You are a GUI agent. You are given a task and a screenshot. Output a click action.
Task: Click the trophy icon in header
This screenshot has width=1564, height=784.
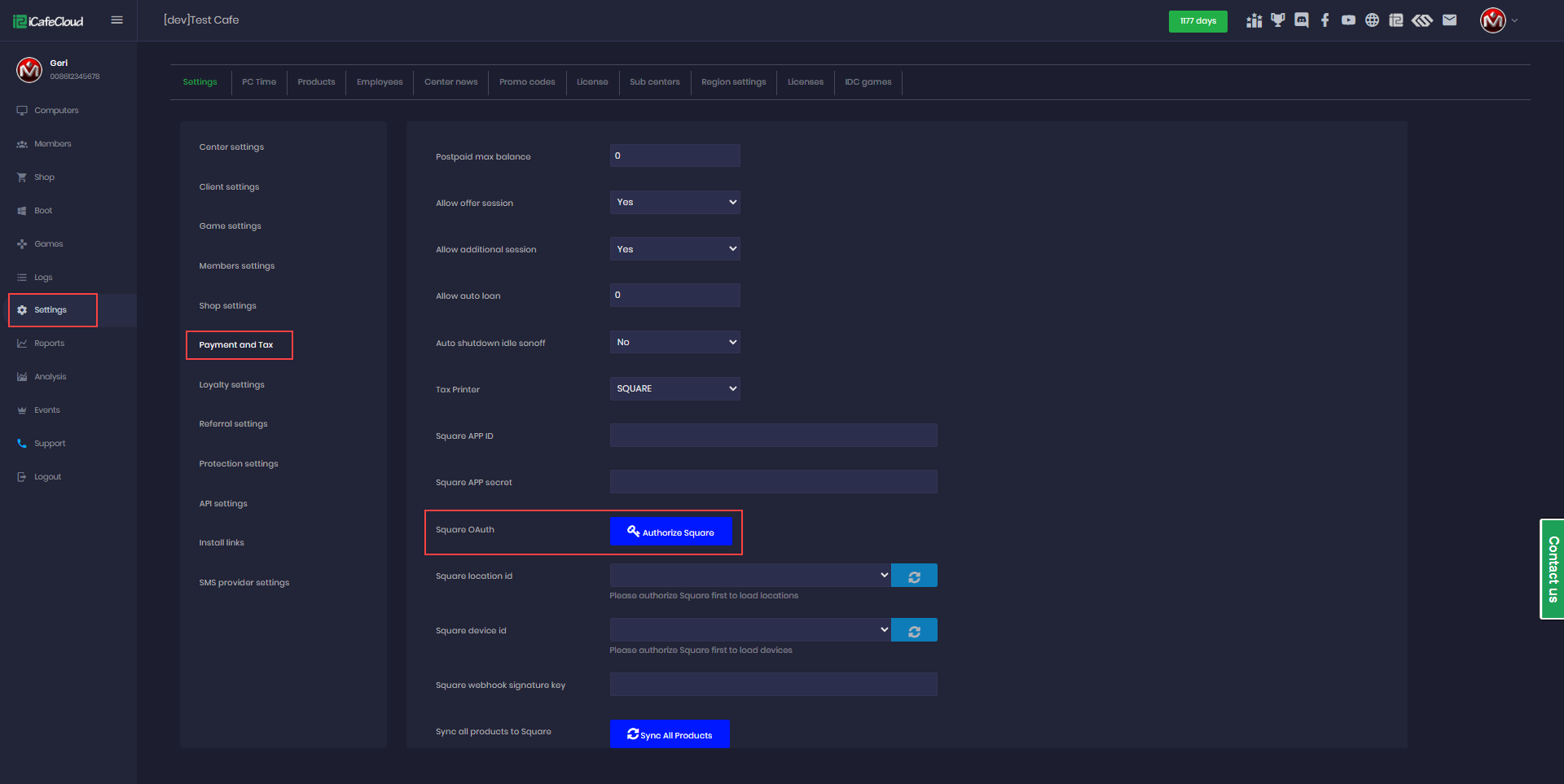1278,20
